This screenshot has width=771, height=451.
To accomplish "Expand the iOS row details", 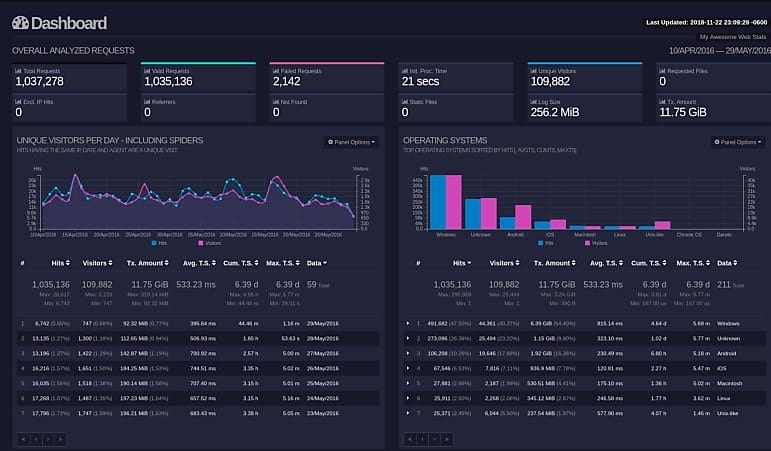I will (408, 368).
